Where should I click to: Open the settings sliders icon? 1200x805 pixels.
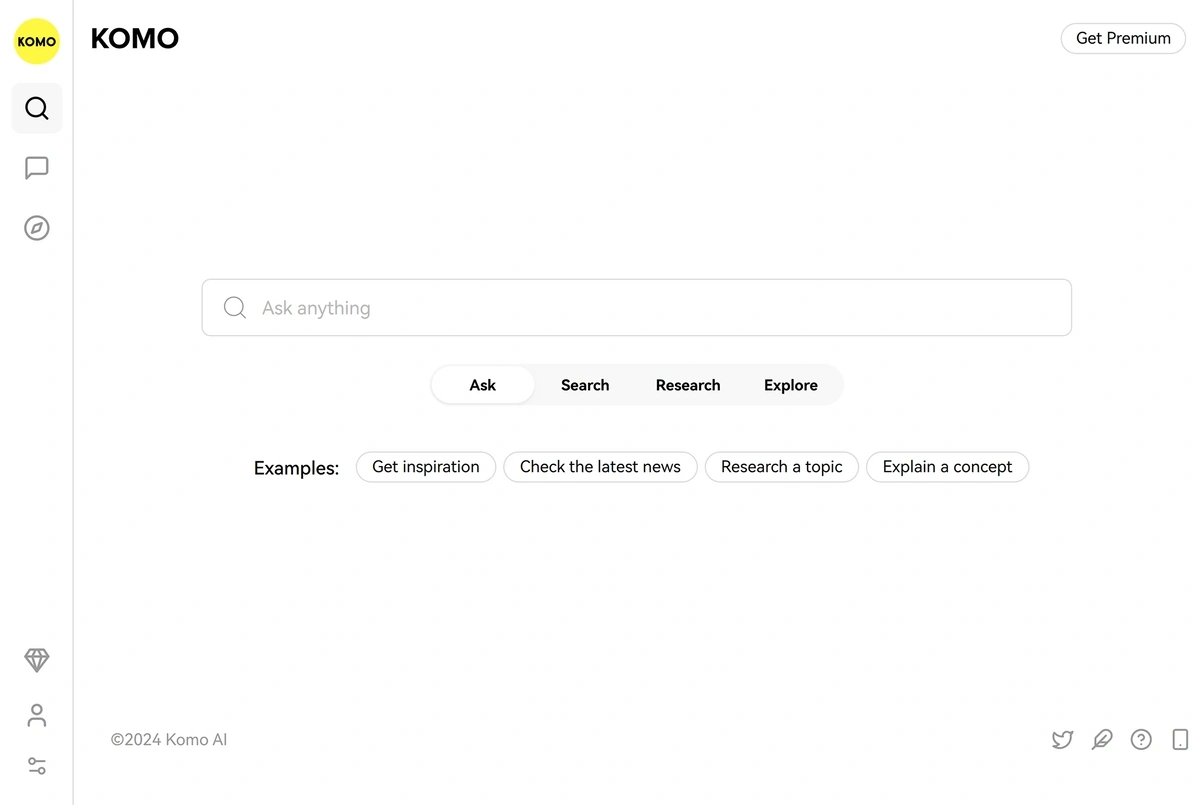point(37,766)
